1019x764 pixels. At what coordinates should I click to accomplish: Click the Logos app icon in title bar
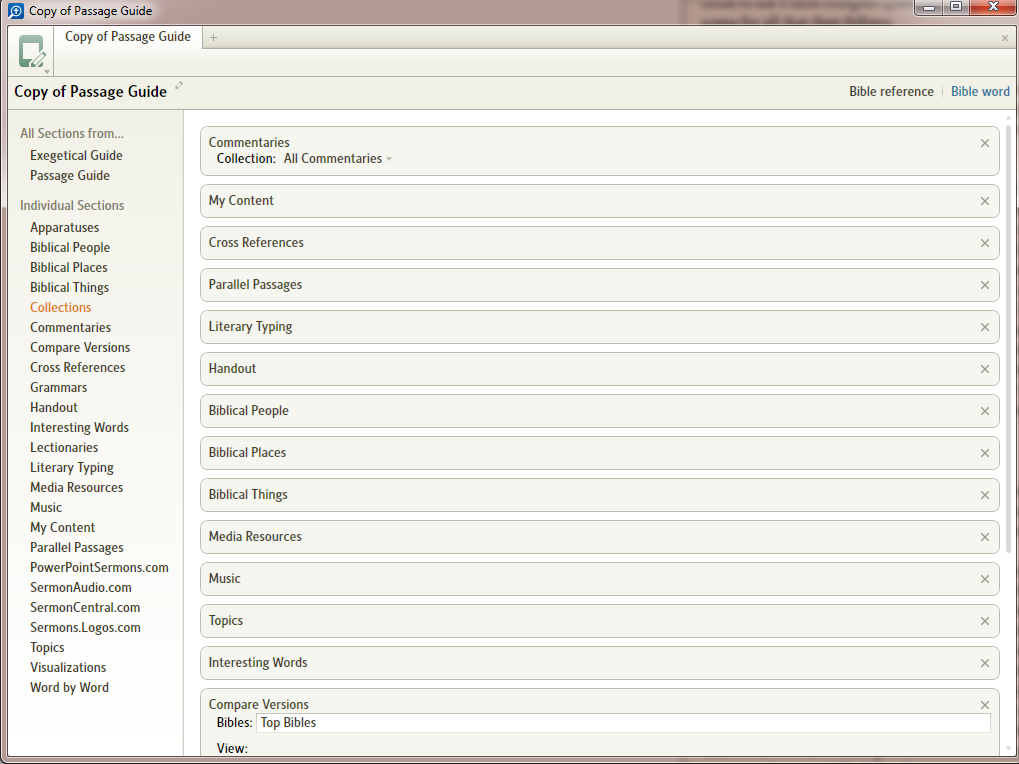(16, 10)
